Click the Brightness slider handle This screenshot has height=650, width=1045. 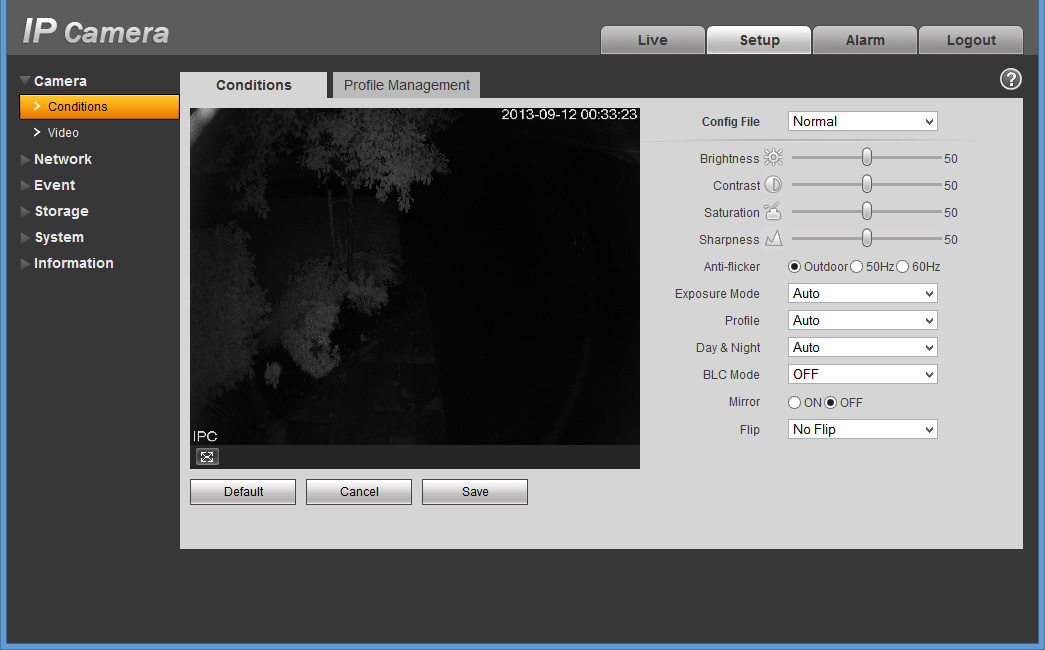click(866, 157)
